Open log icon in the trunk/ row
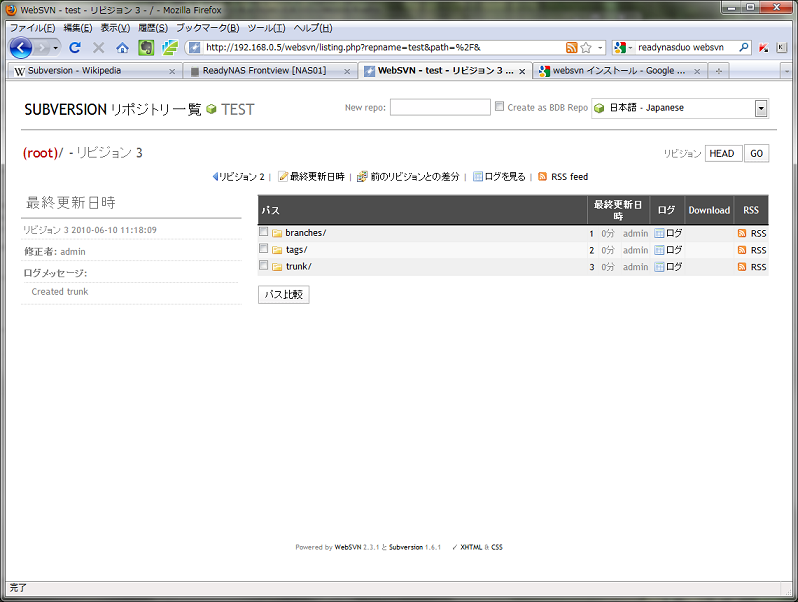798x602 pixels. (659, 267)
